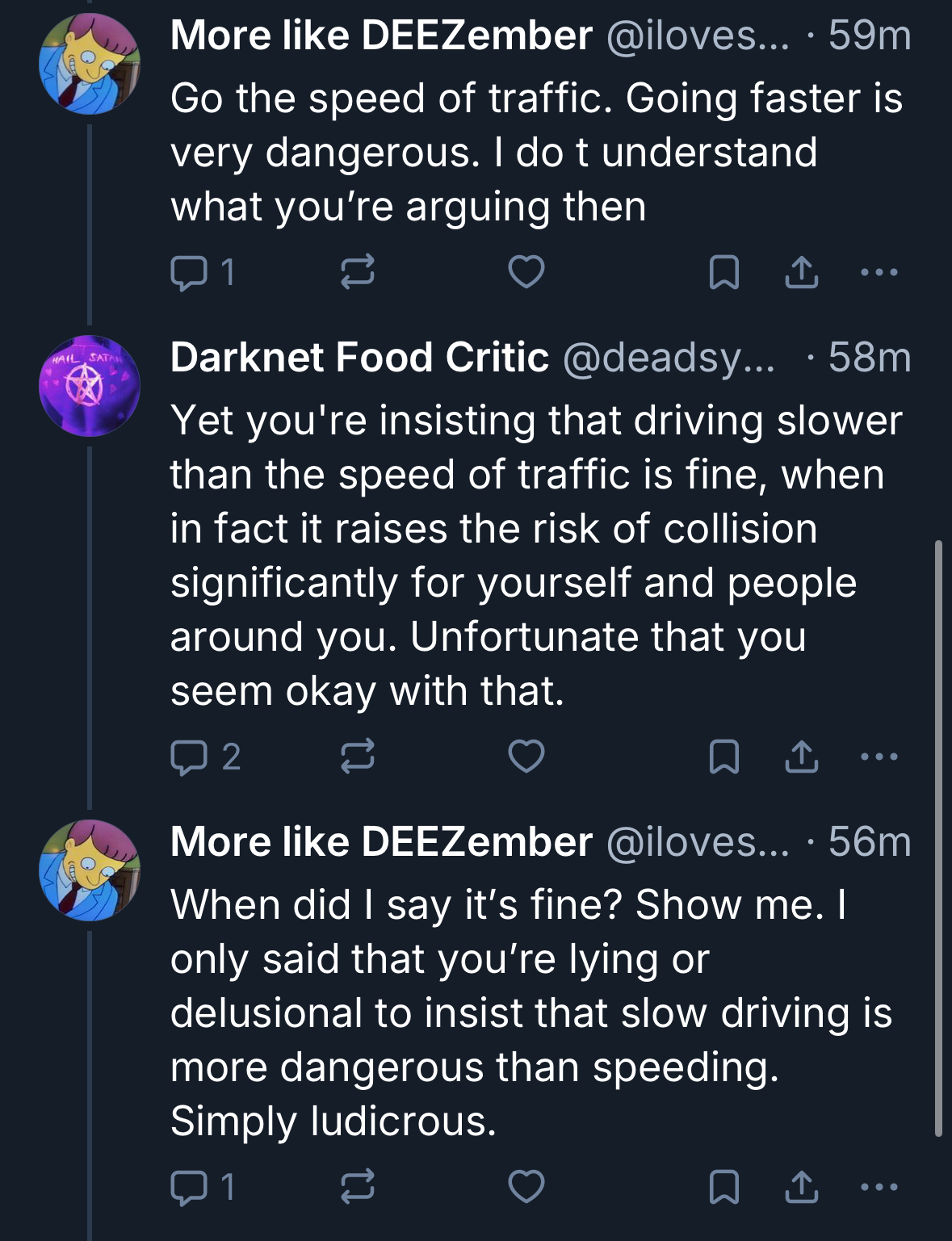Reply to Darknet Food Critic's tweet

(x=188, y=757)
